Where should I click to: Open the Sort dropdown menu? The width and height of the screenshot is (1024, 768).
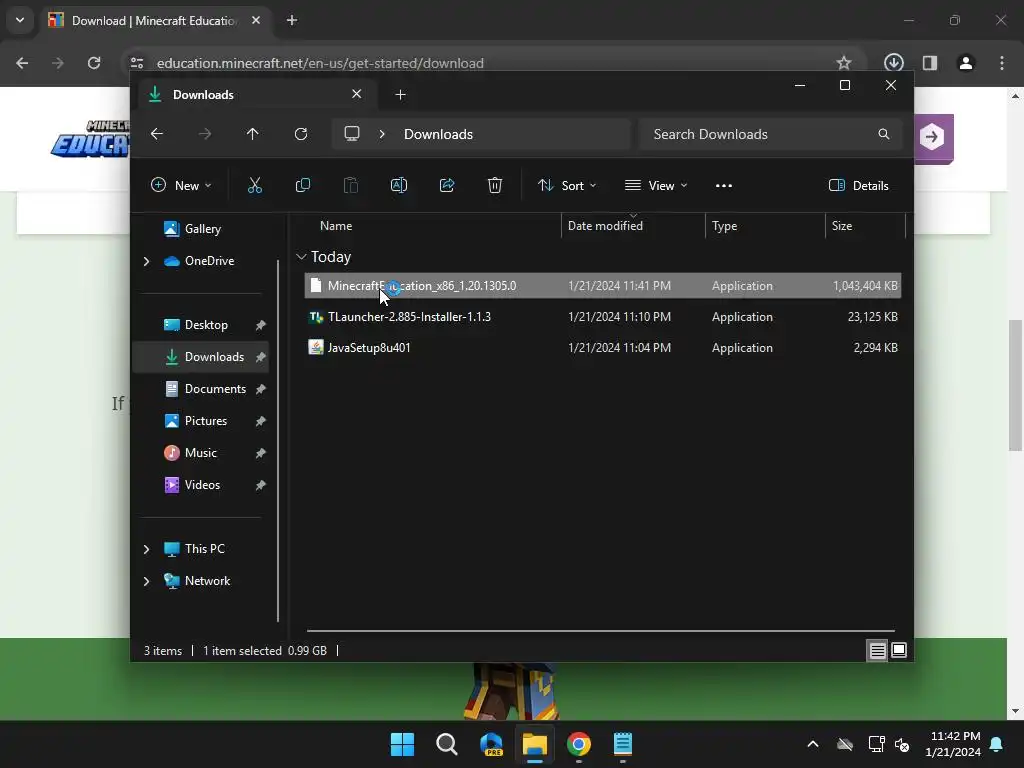click(566, 185)
